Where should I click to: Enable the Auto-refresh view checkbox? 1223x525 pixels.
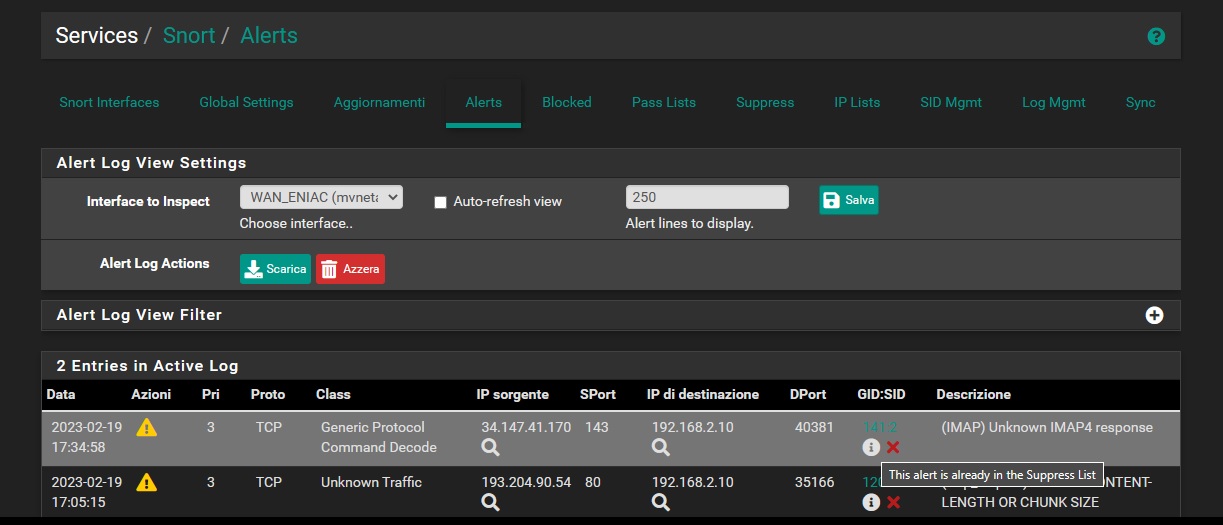(440, 202)
